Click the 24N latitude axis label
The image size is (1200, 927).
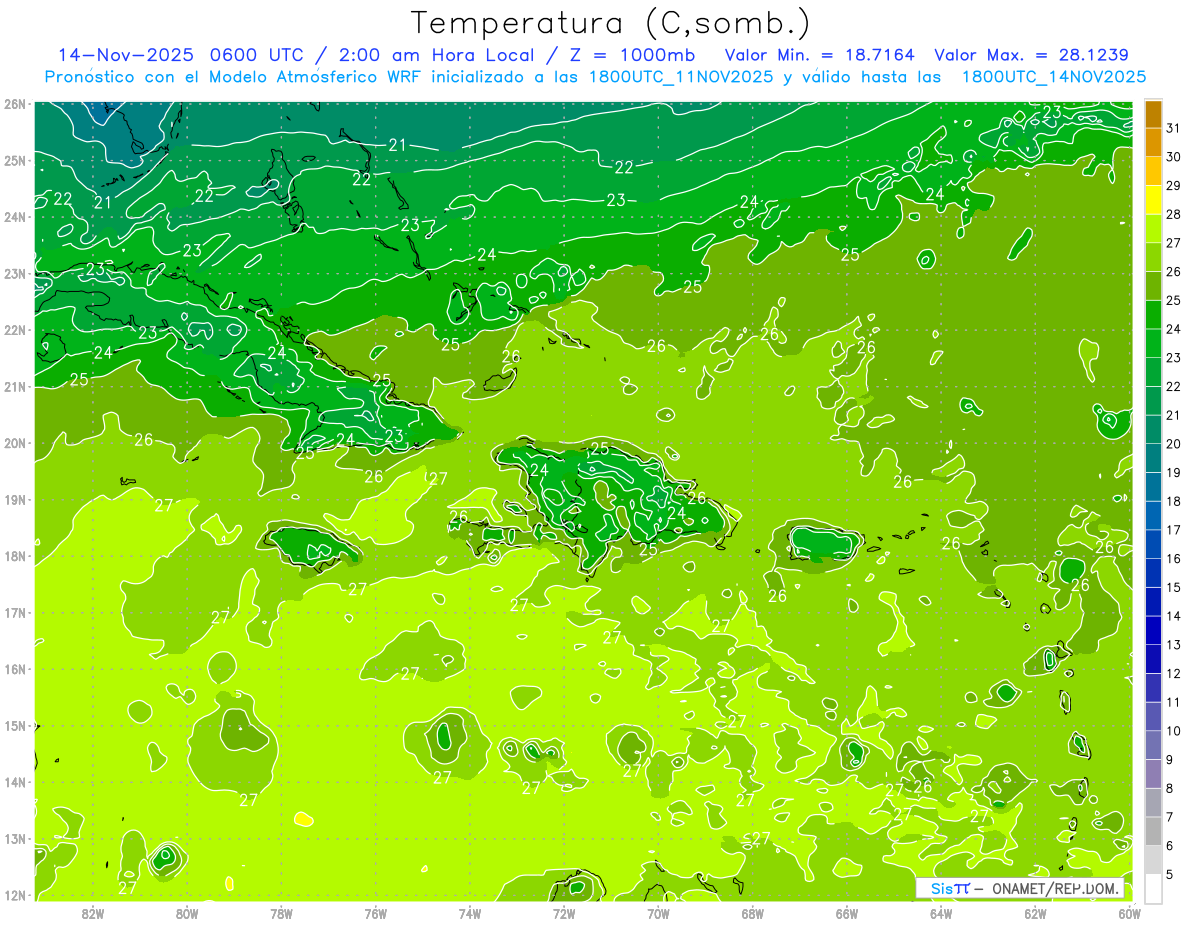[15, 217]
